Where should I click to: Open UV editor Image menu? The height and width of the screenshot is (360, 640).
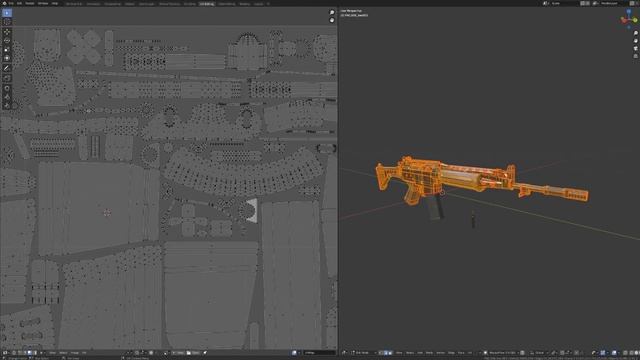pyautogui.click(x=75, y=353)
